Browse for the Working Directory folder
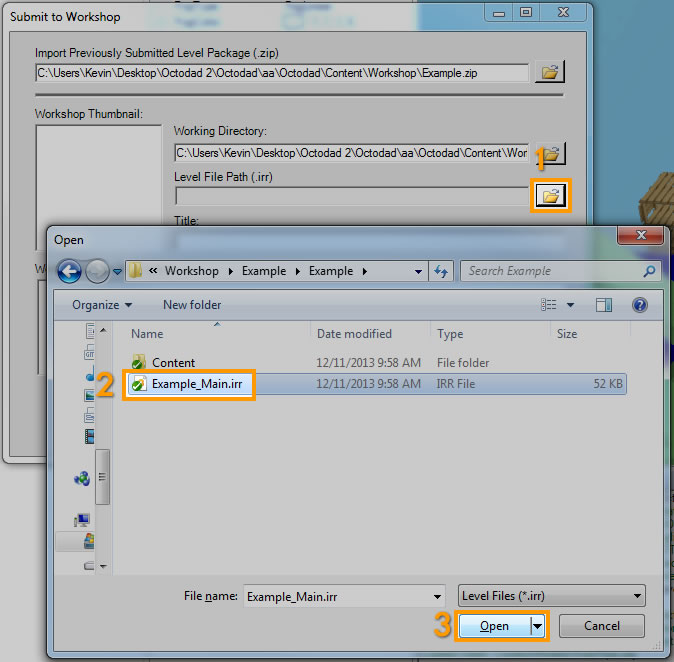Viewport: 674px width, 662px height. click(x=551, y=153)
